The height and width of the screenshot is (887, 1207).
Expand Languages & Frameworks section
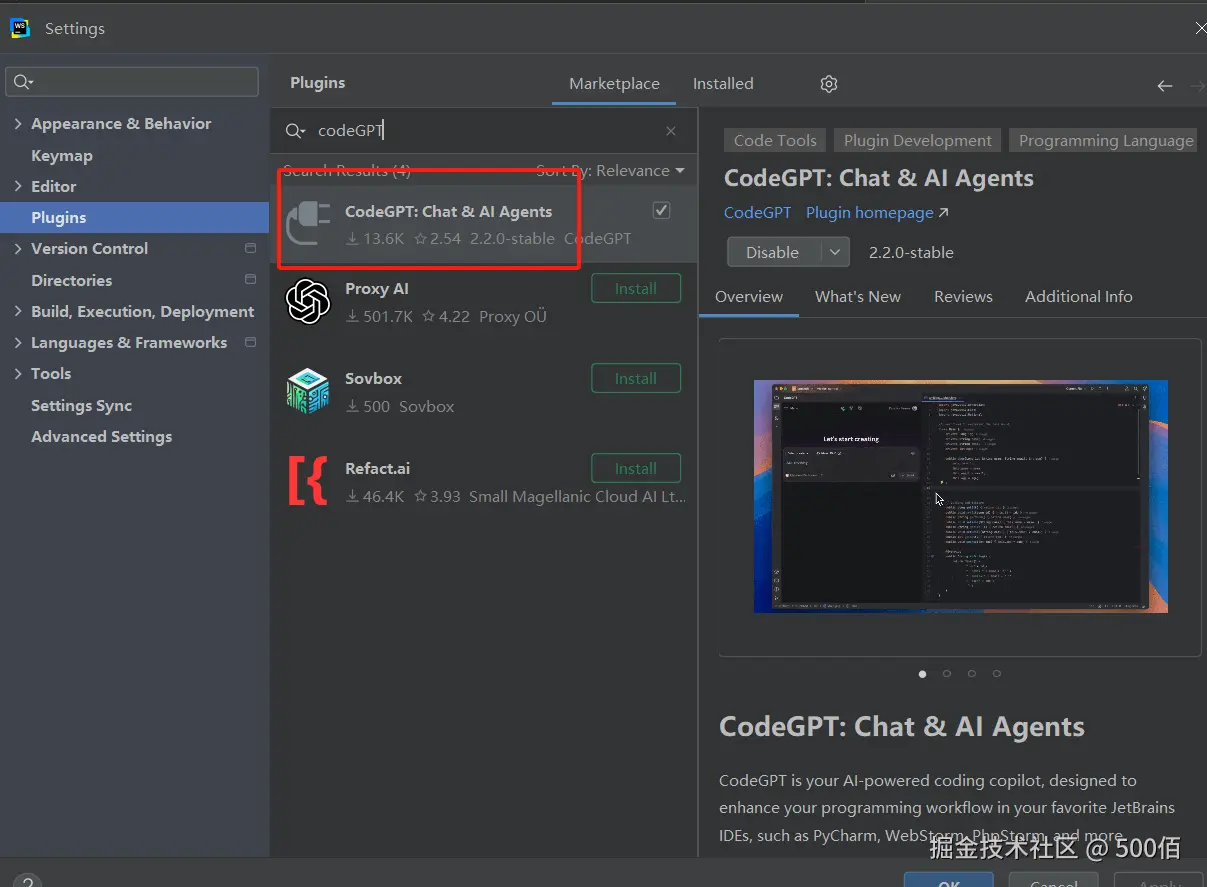[x=18, y=342]
